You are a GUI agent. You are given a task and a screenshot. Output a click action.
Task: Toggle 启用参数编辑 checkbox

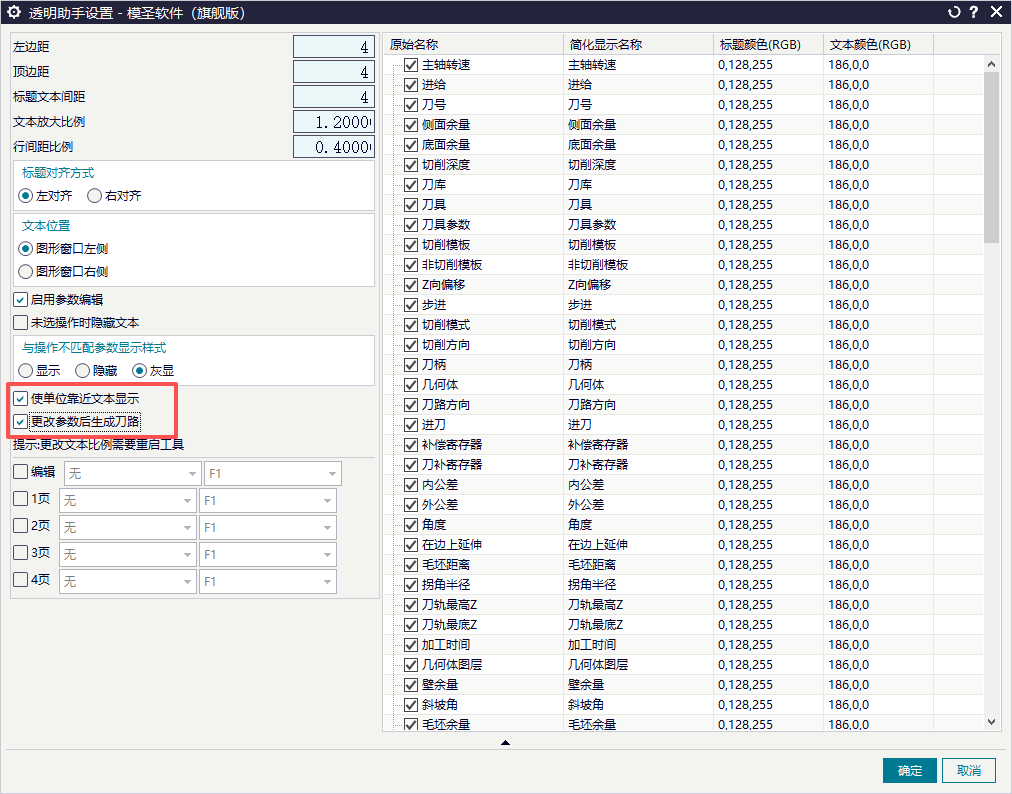pos(21,300)
